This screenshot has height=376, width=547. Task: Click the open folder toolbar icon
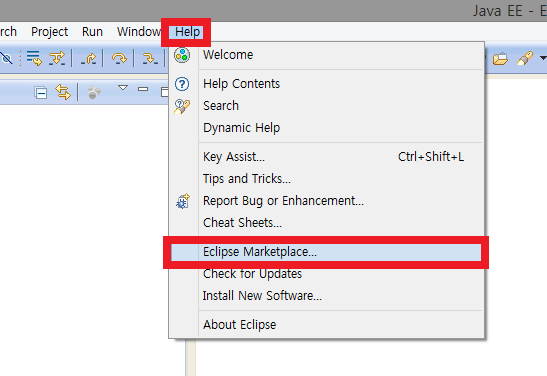[500, 59]
